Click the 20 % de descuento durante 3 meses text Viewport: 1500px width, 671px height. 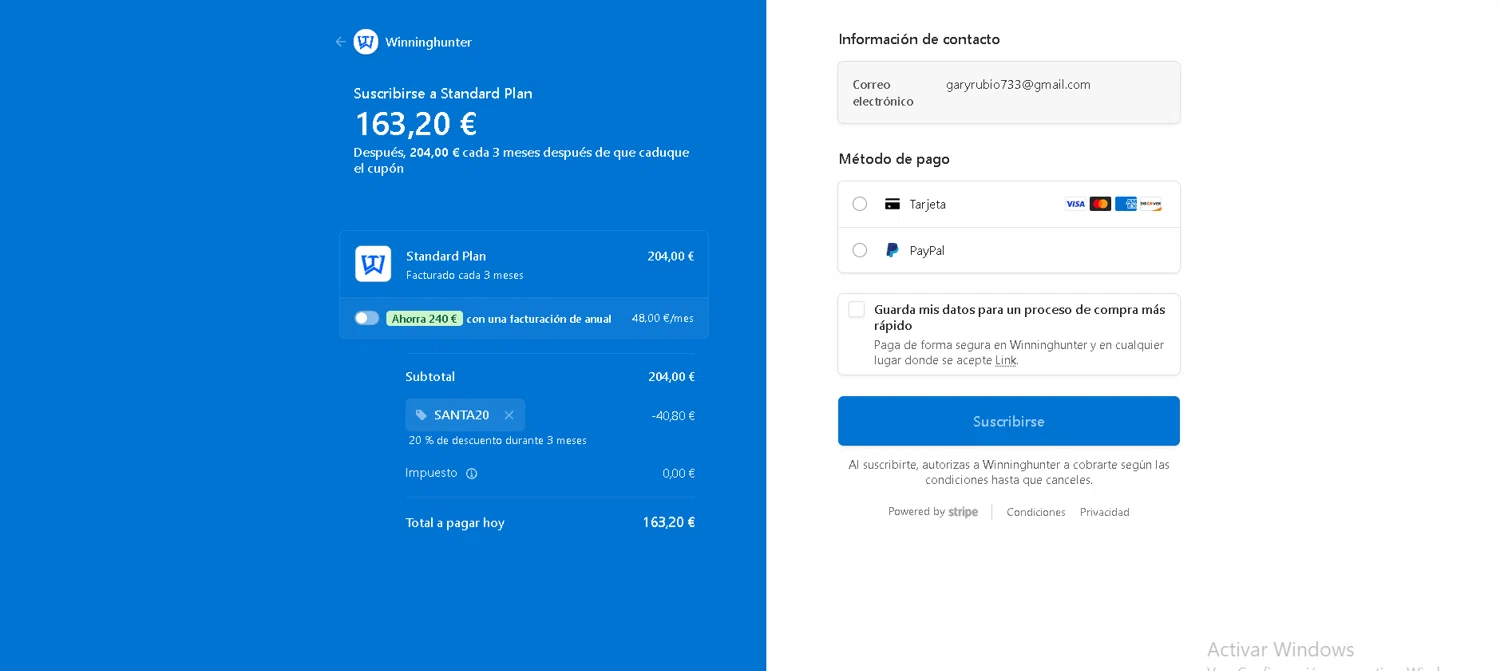[498, 440]
